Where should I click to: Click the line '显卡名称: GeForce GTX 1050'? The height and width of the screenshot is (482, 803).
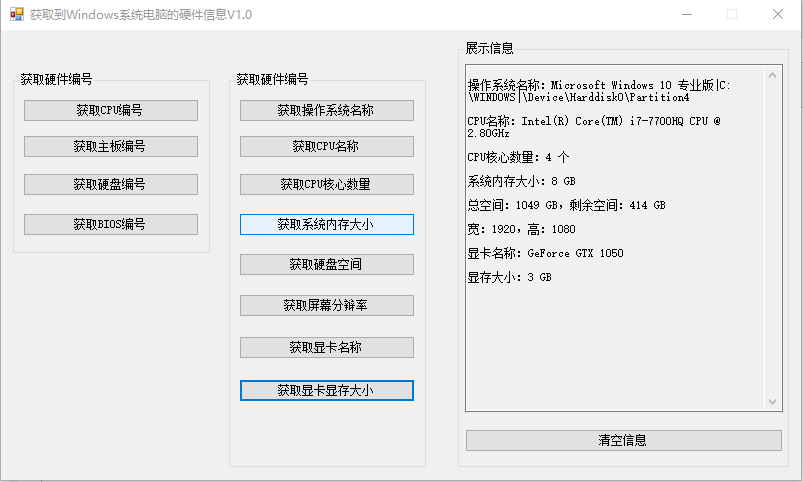click(545, 254)
